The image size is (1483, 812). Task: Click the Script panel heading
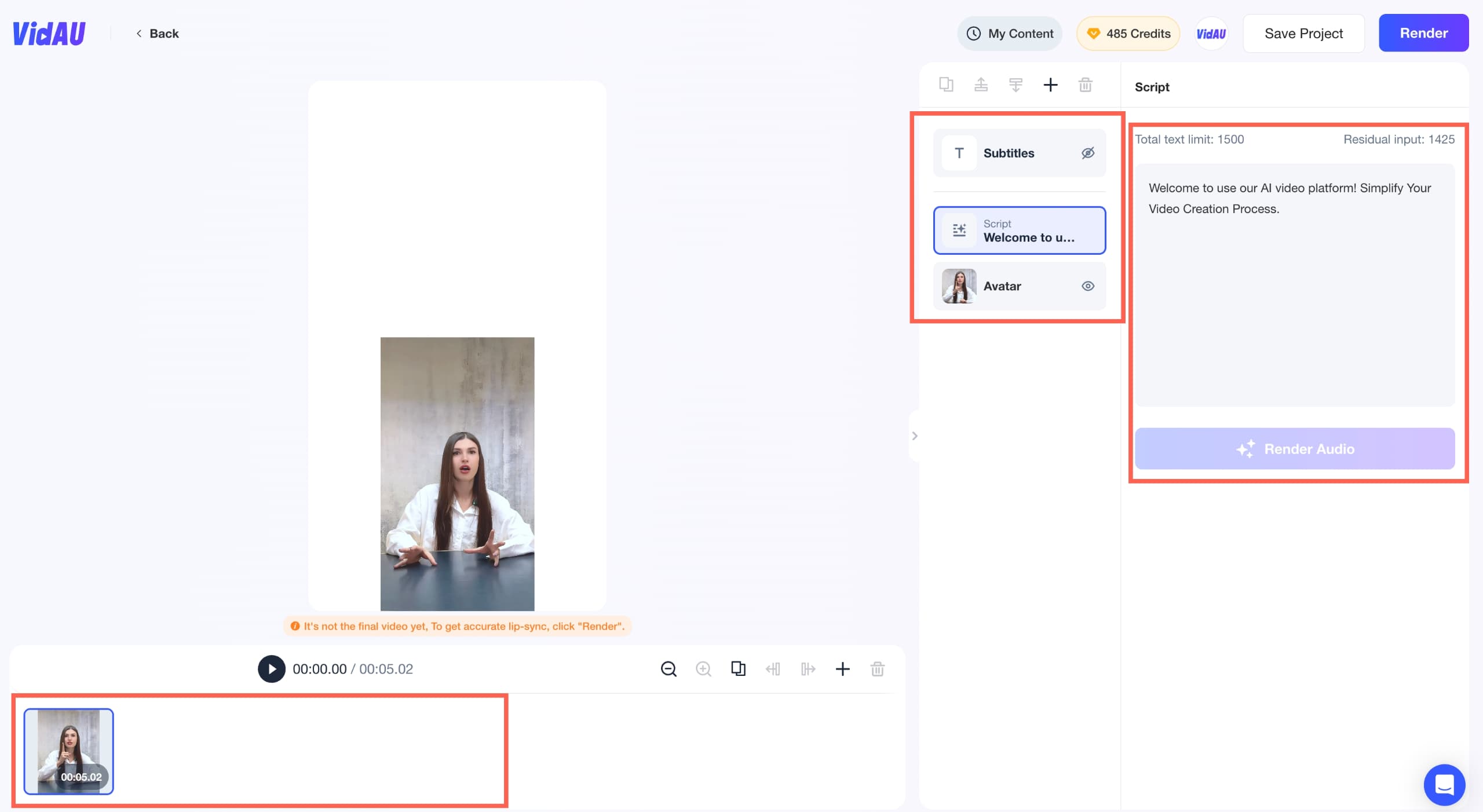click(1152, 87)
